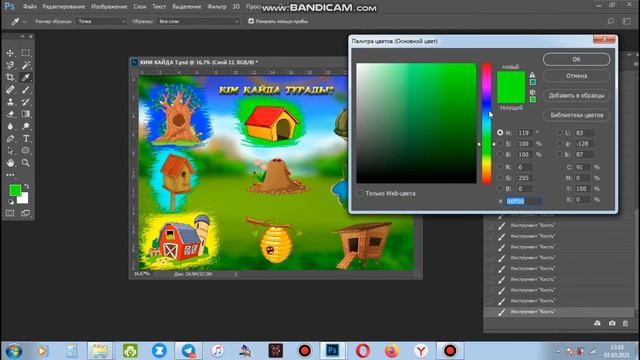Select the H (hue) radio button
The width and height of the screenshot is (640, 360).
pyautogui.click(x=500, y=133)
